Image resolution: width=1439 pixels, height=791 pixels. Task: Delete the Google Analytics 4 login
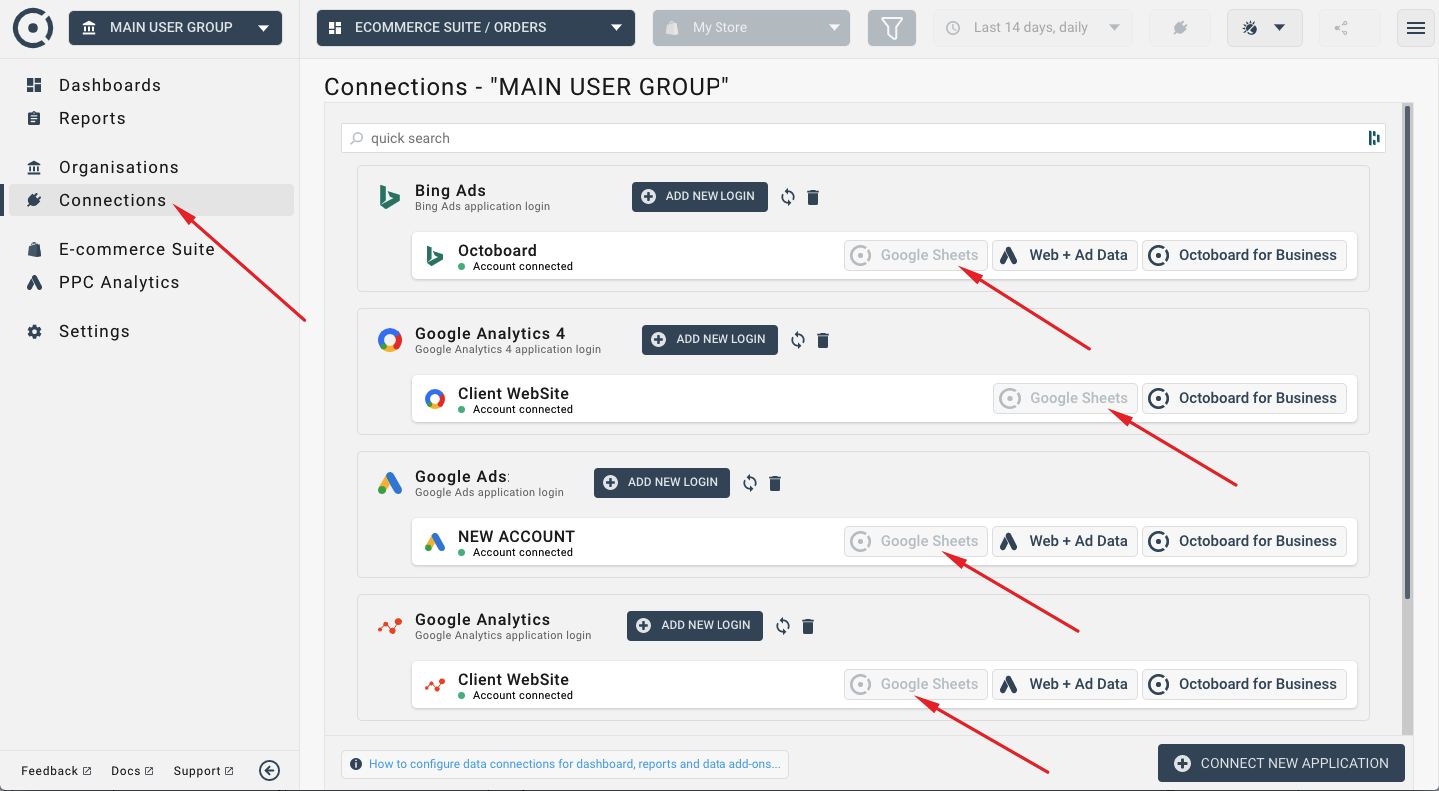pyautogui.click(x=823, y=340)
